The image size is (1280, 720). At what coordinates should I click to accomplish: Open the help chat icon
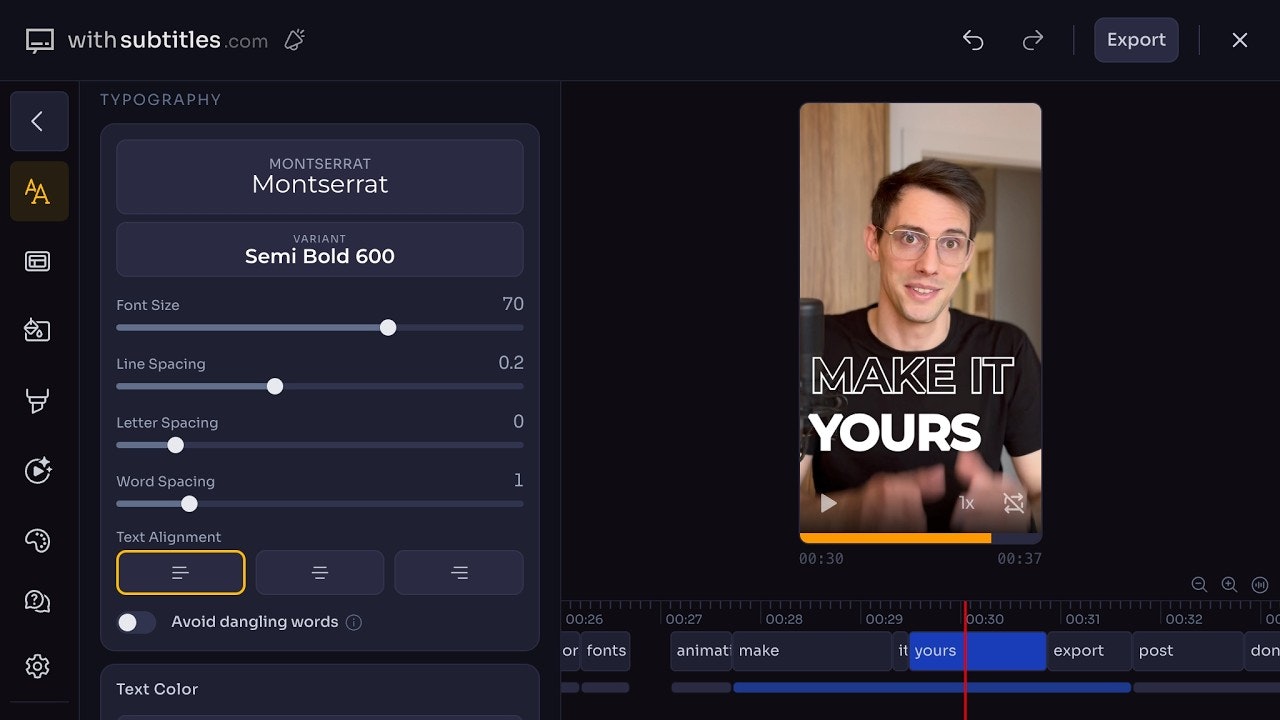pos(38,601)
